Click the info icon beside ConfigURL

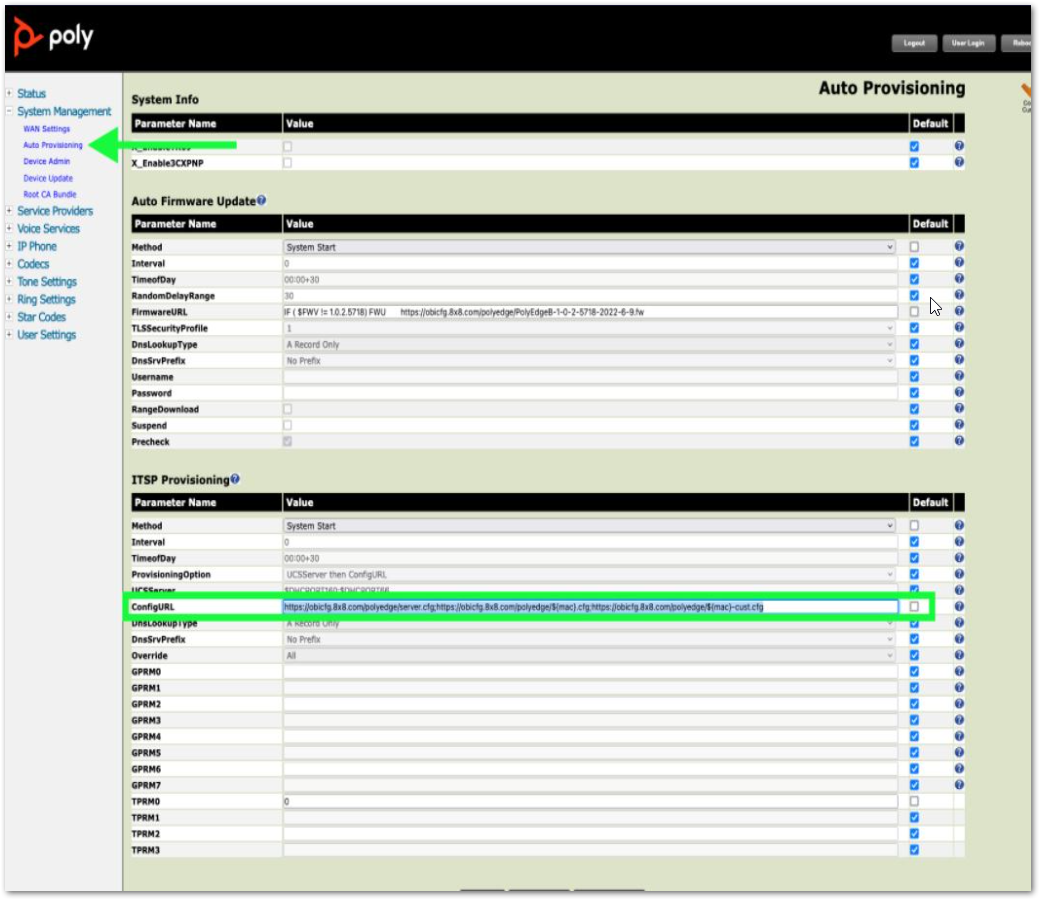pos(958,607)
